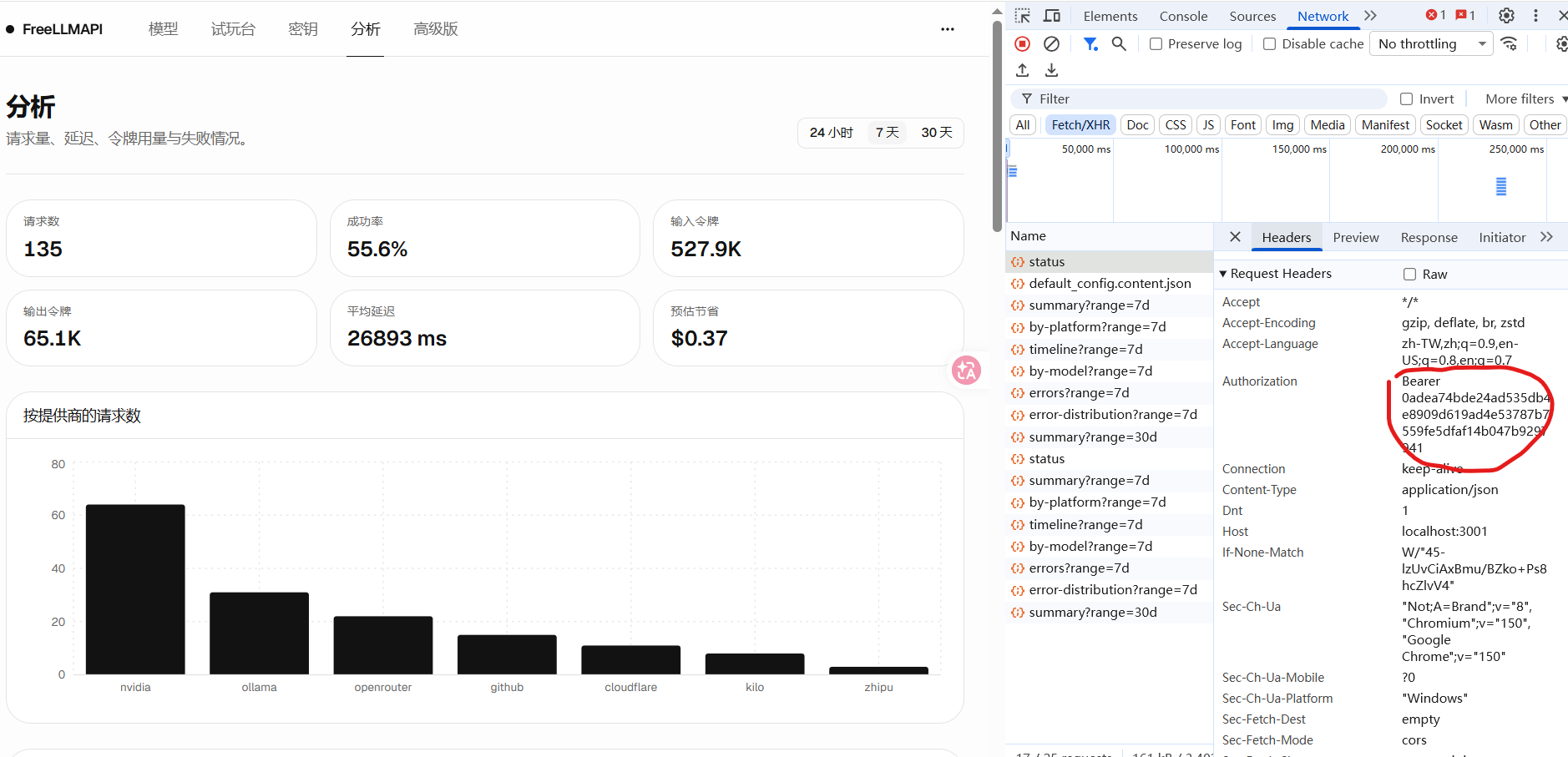Show more DevTools panels chevron

1370,16
